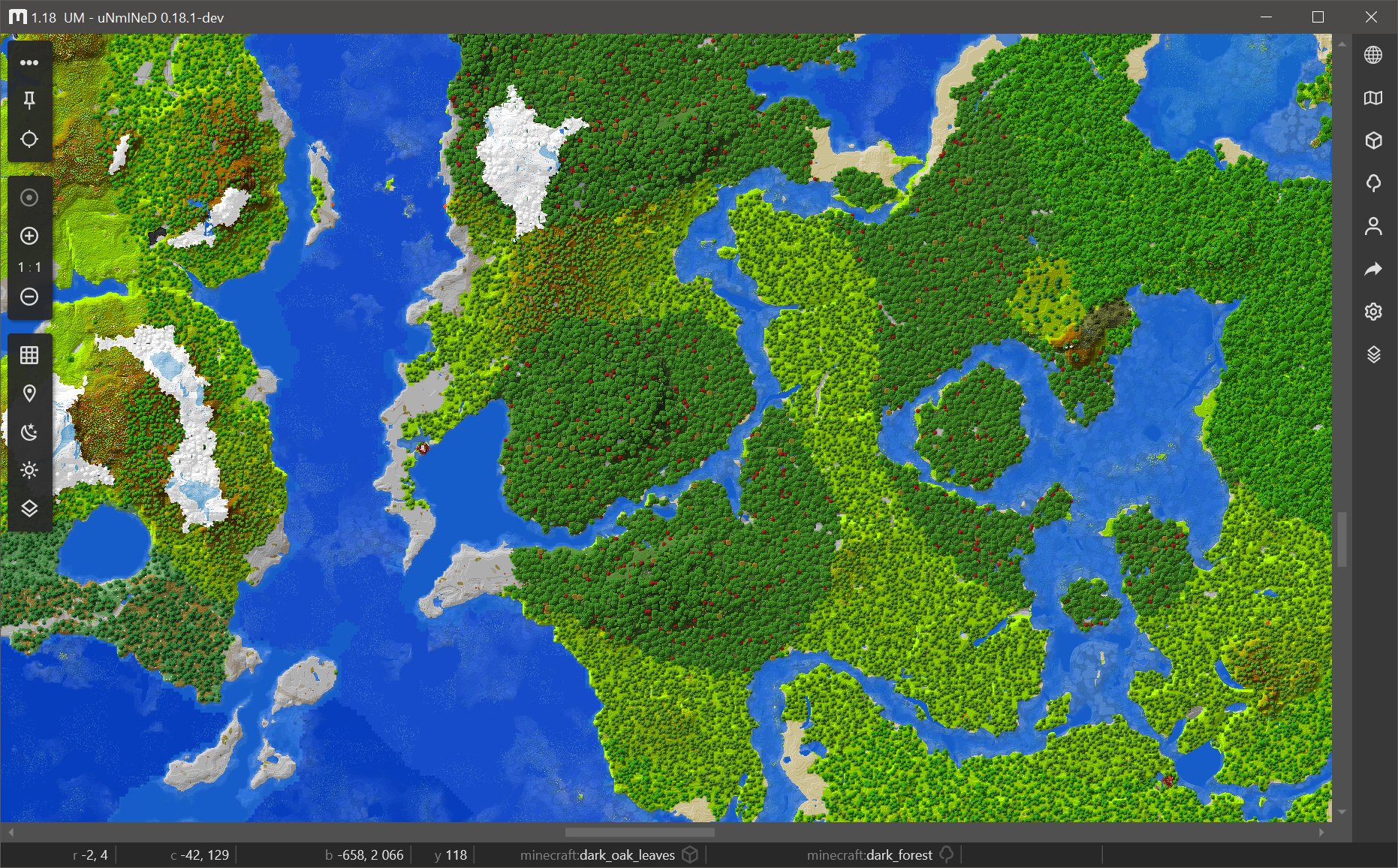The width and height of the screenshot is (1398, 868).
Task: Open the dimension globe icon on the right
Action: [1374, 55]
